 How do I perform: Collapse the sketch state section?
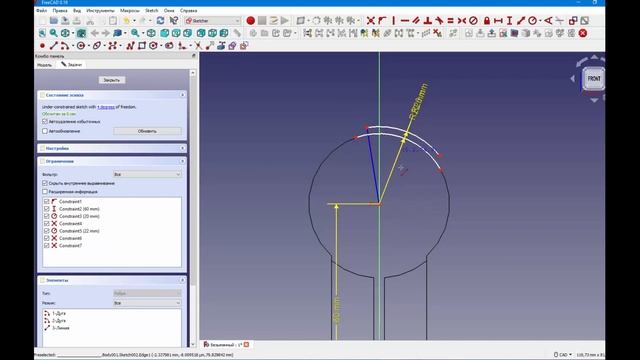tap(182, 95)
